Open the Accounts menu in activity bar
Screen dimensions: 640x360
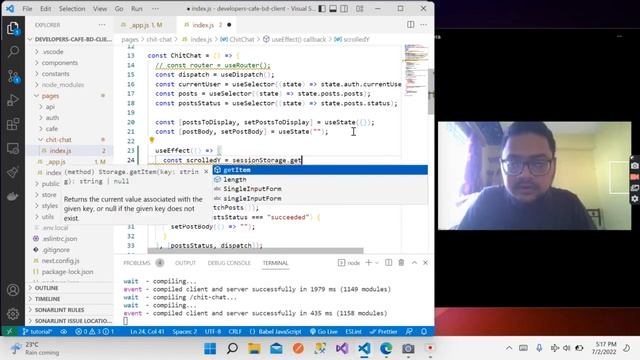pos(13,290)
